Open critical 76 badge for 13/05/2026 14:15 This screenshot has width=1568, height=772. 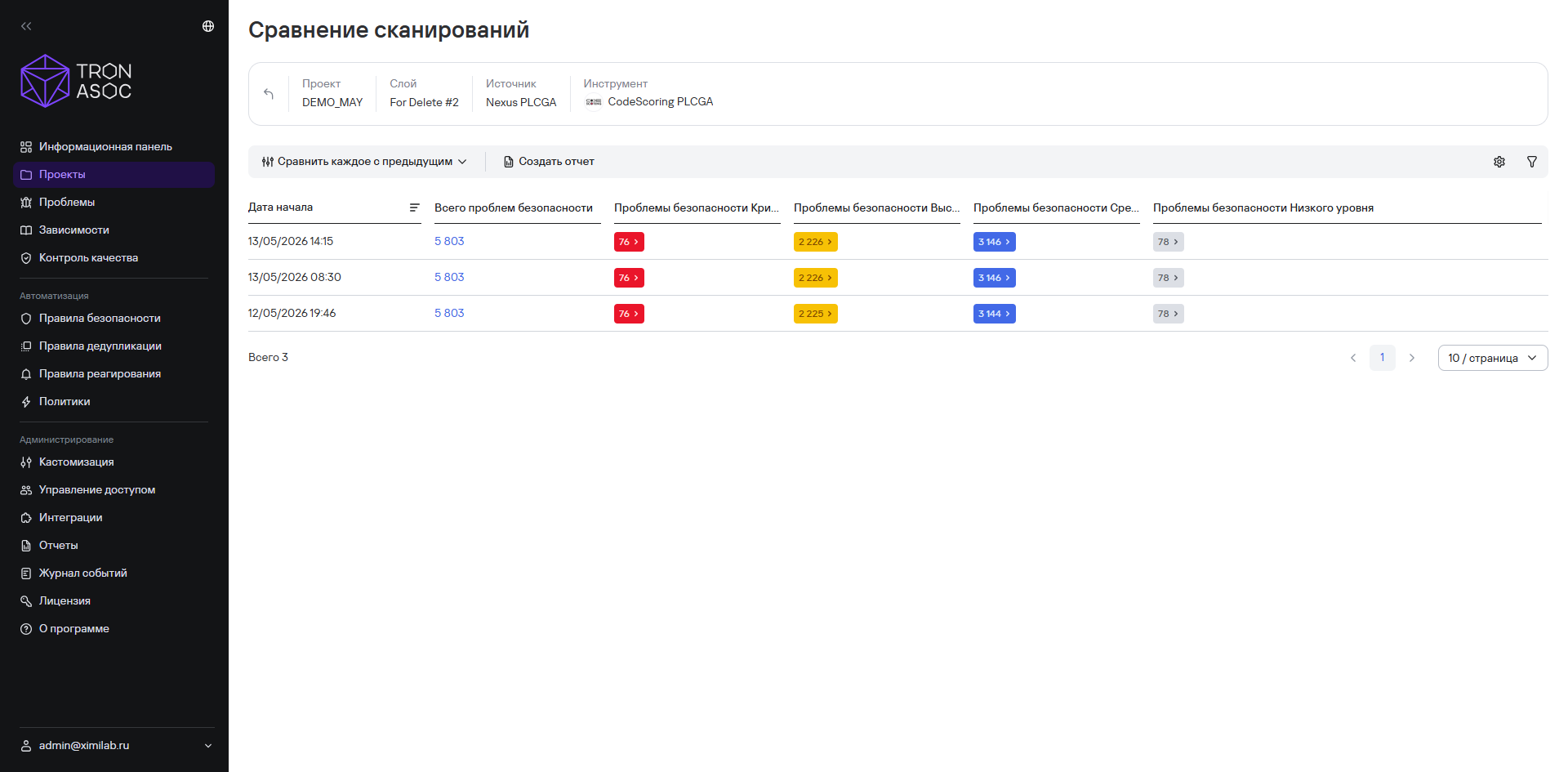pyautogui.click(x=629, y=242)
